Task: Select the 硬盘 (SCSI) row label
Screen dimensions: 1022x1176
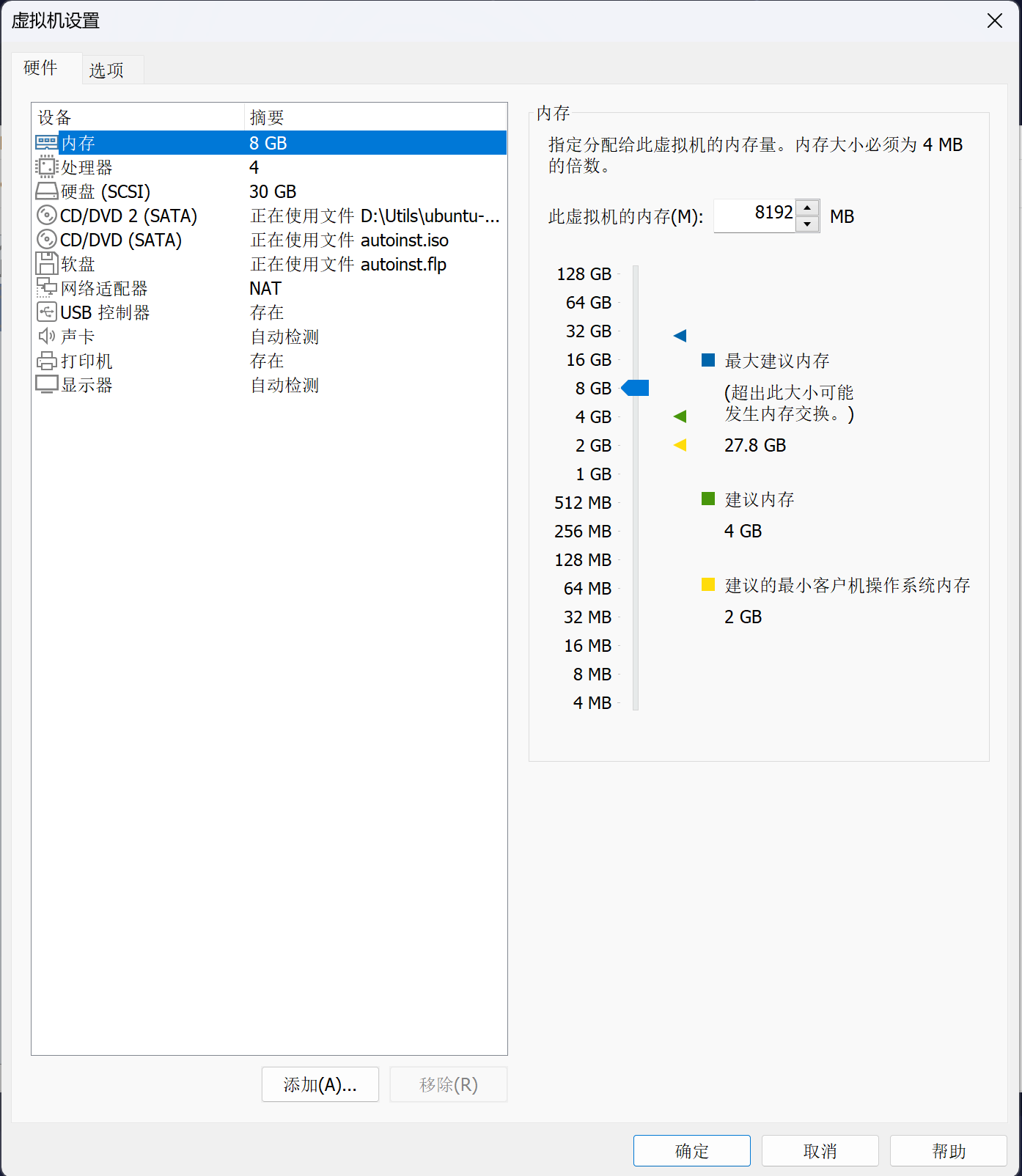Action: 106,191
